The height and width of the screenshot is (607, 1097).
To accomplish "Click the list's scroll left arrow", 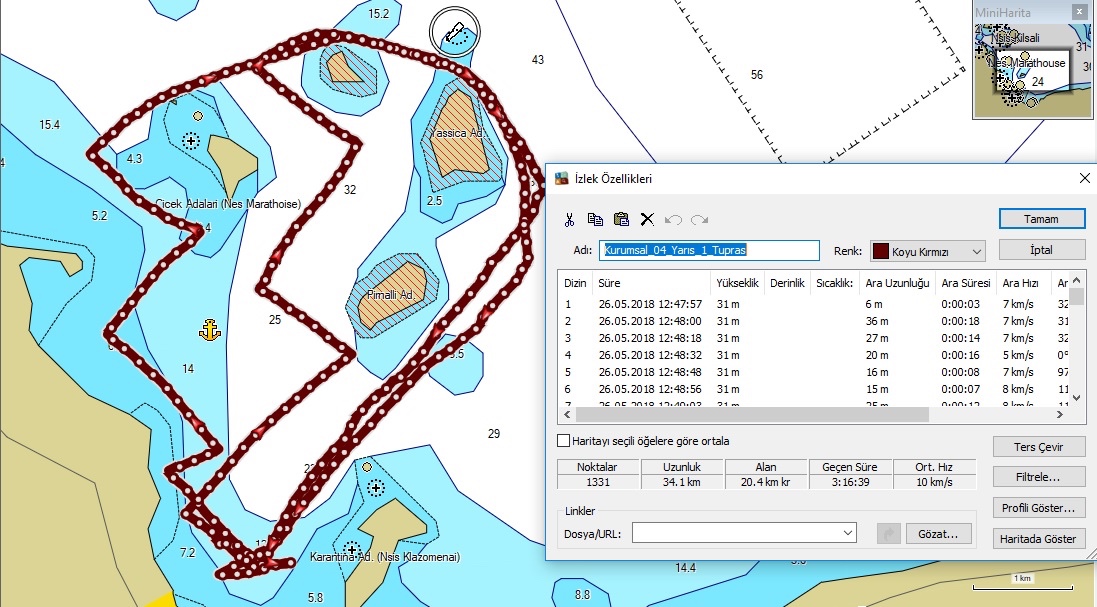I will pos(567,415).
